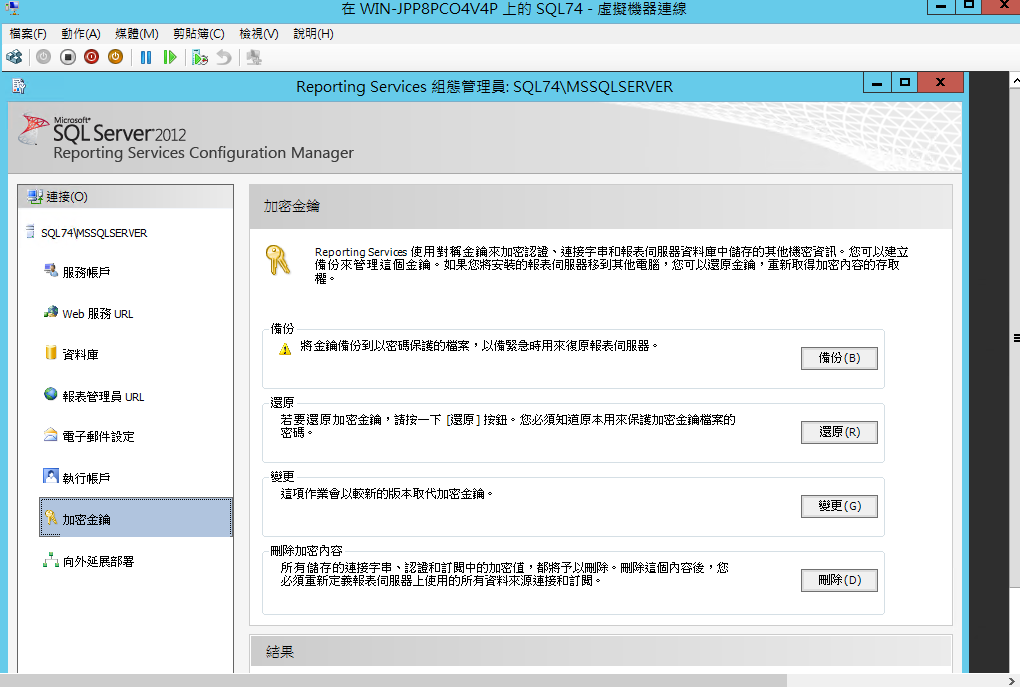This screenshot has height=687, width=1020.
Task: Click the VM connection window icon
Action: tap(12, 8)
